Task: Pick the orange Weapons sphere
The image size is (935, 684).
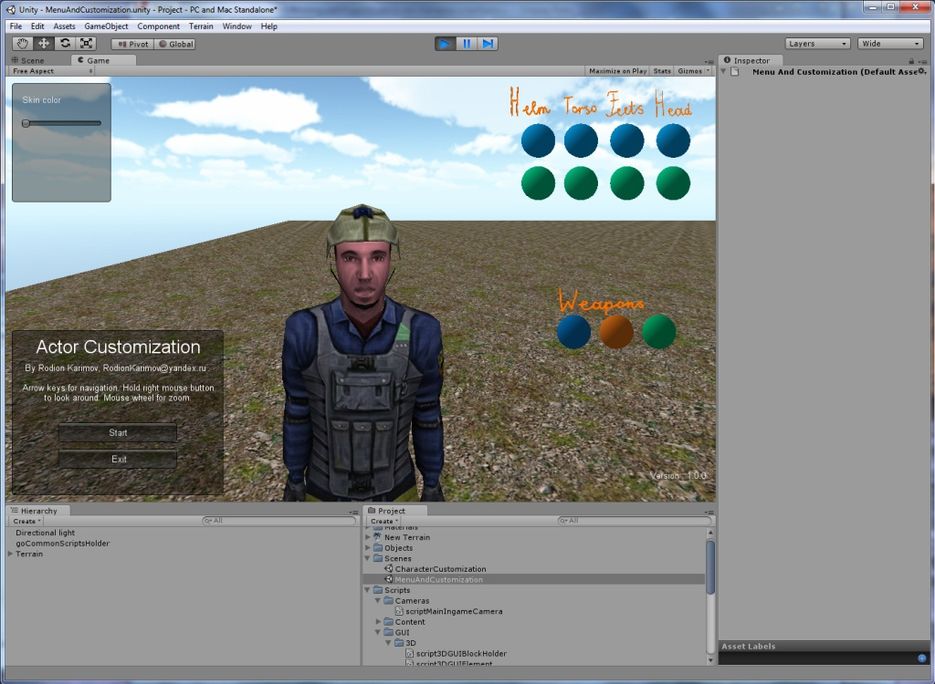Action: [616, 332]
